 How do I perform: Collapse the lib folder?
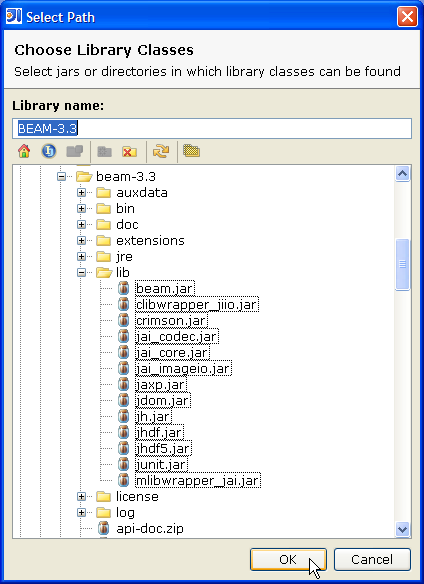tap(82, 273)
